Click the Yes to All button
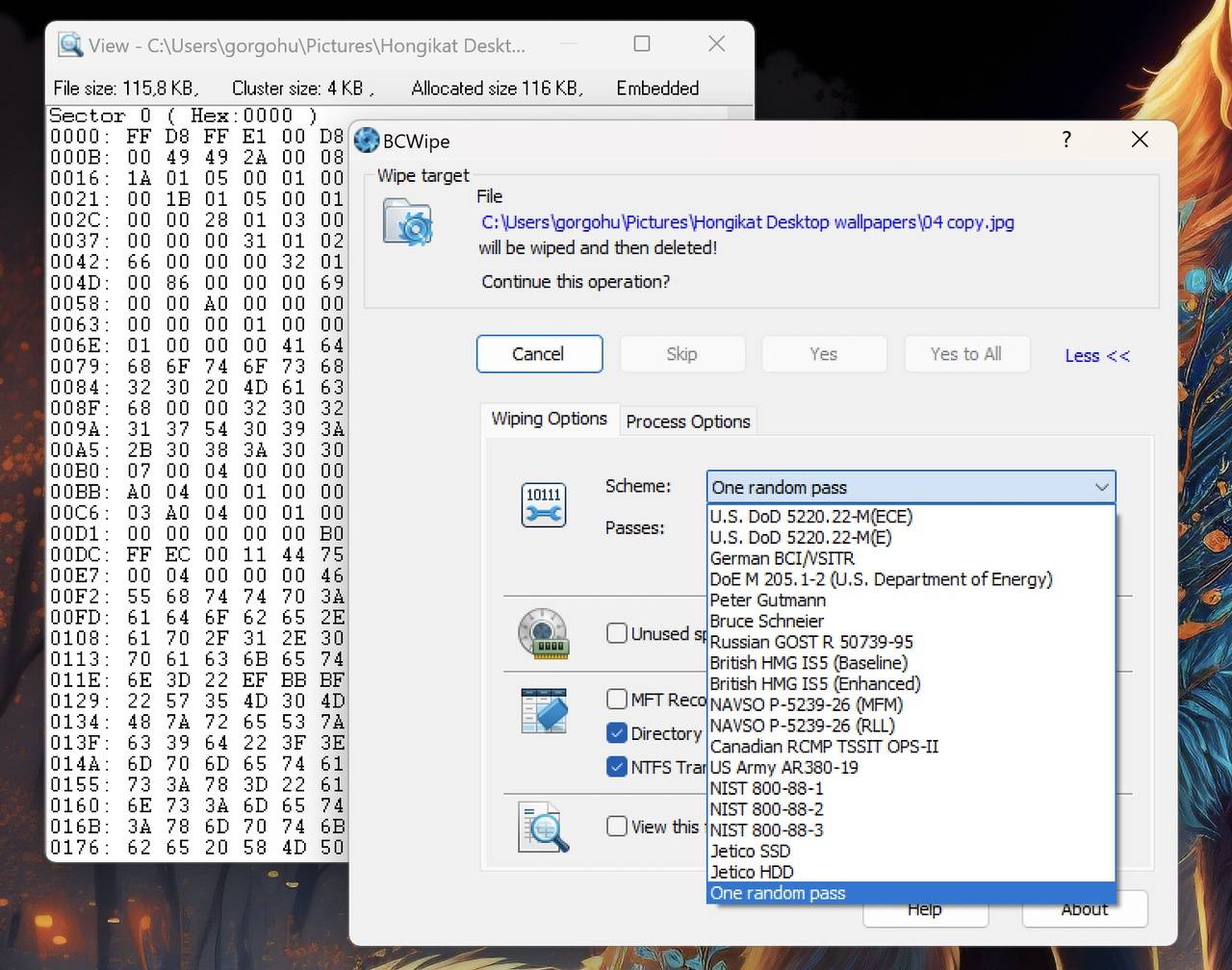This screenshot has width=1232, height=970. click(x=966, y=354)
